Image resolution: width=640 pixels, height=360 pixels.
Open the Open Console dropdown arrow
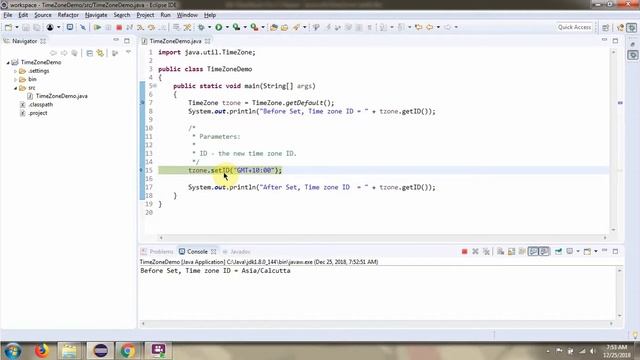point(596,251)
